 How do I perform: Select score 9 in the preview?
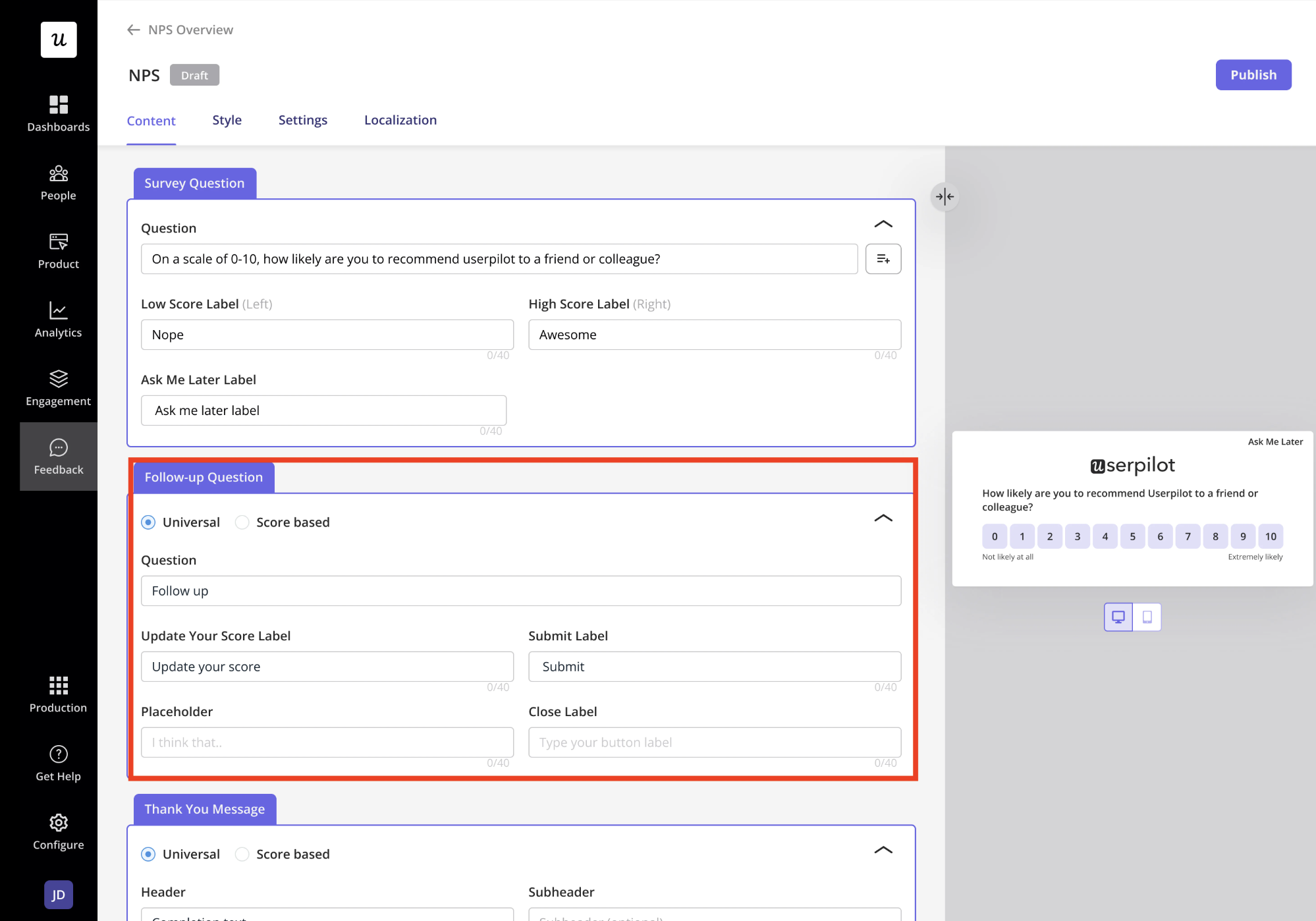[1243, 536]
